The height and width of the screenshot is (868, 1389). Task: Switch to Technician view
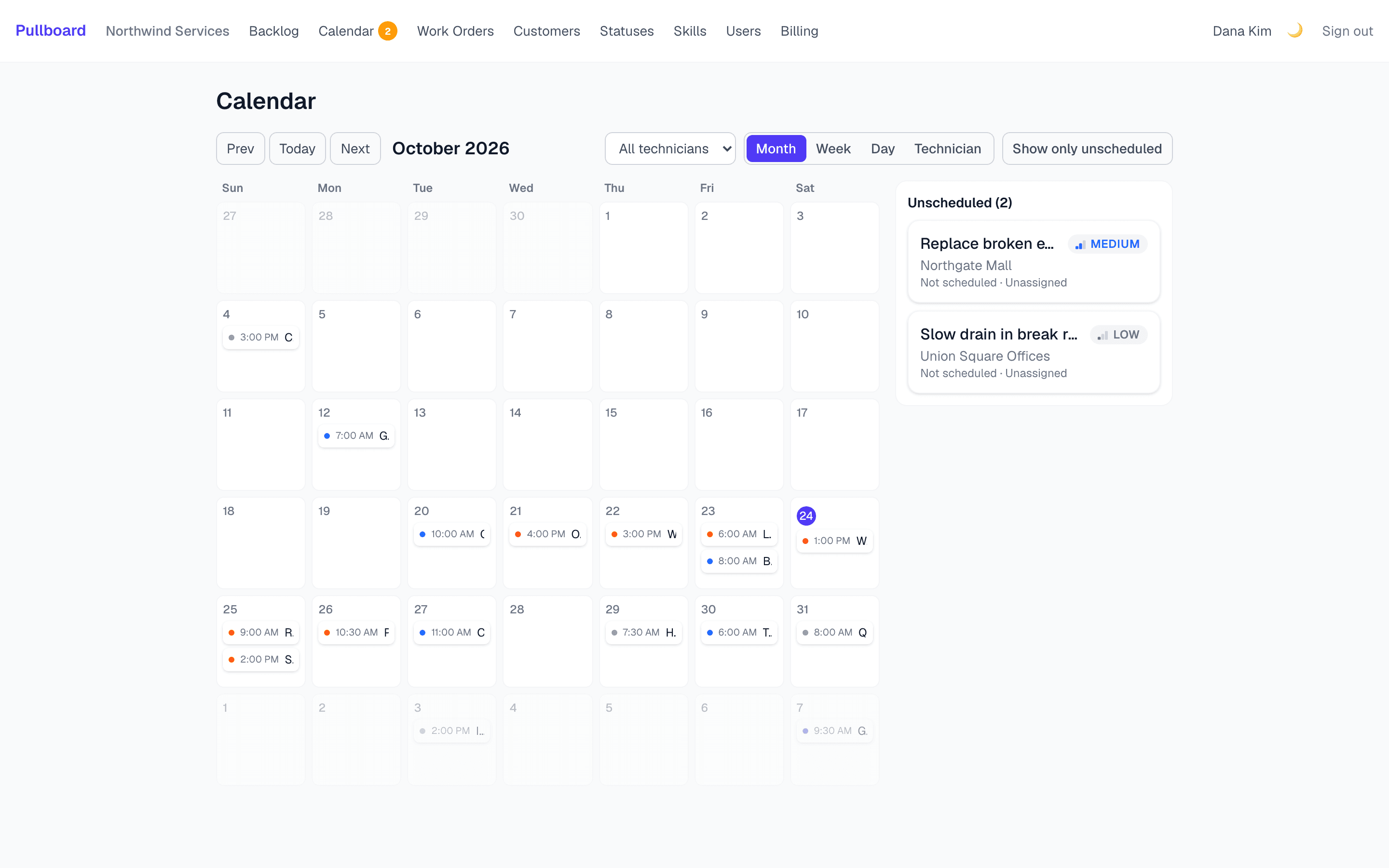tap(947, 149)
